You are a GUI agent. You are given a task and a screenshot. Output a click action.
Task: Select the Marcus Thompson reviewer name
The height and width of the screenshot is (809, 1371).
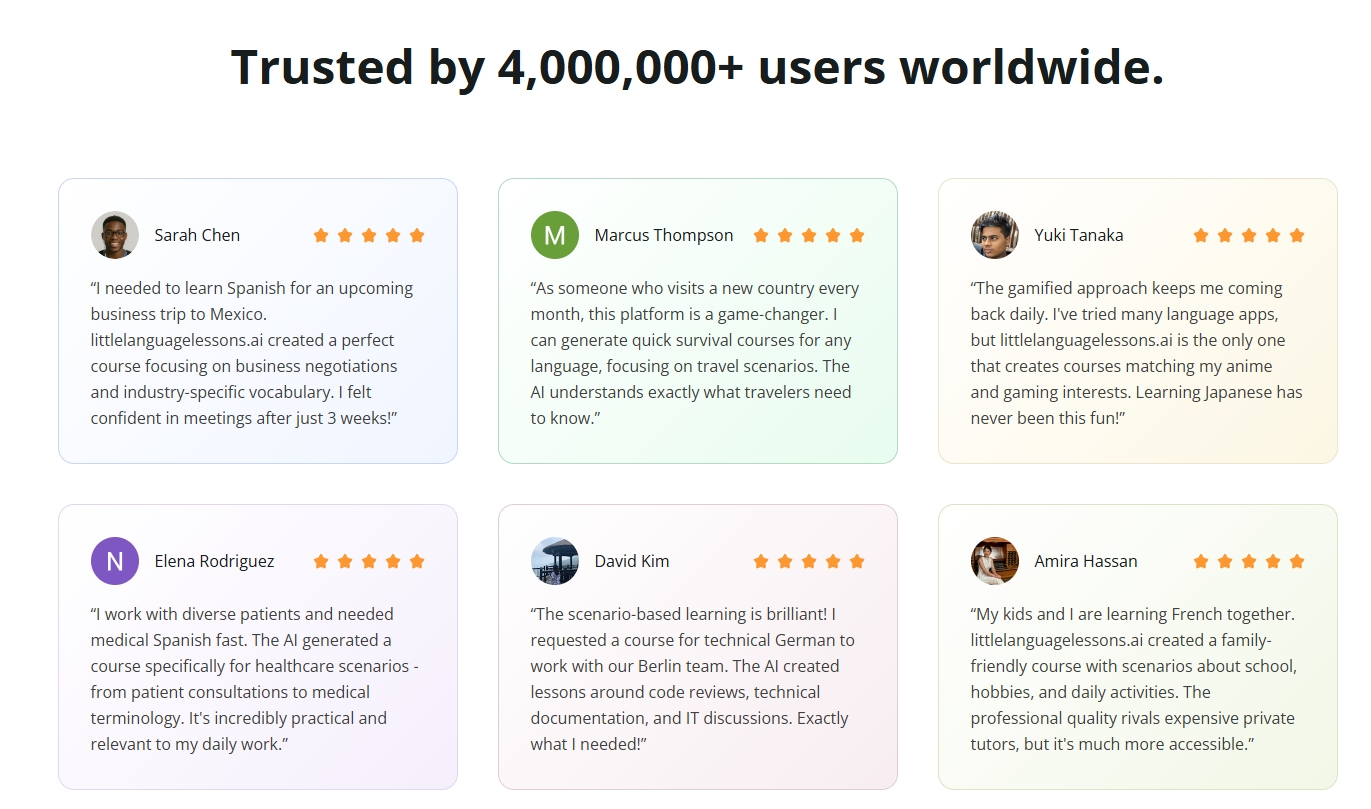pyautogui.click(x=664, y=235)
